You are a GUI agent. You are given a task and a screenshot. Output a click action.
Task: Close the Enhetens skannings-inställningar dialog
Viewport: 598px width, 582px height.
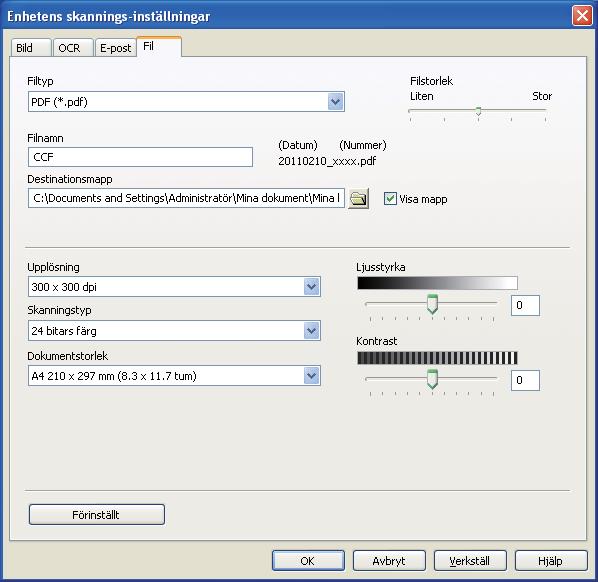click(582, 16)
